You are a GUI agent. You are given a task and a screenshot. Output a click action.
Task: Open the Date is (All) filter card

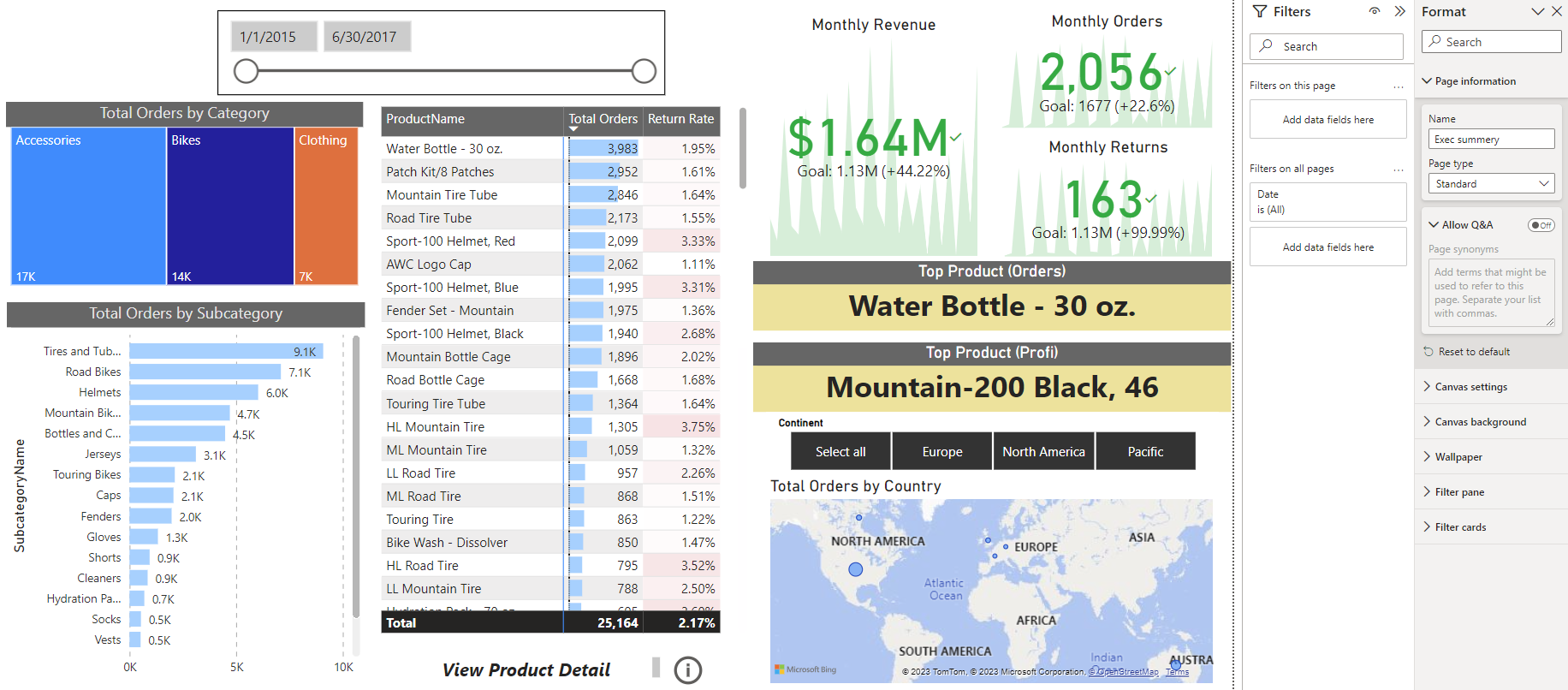tap(1327, 202)
